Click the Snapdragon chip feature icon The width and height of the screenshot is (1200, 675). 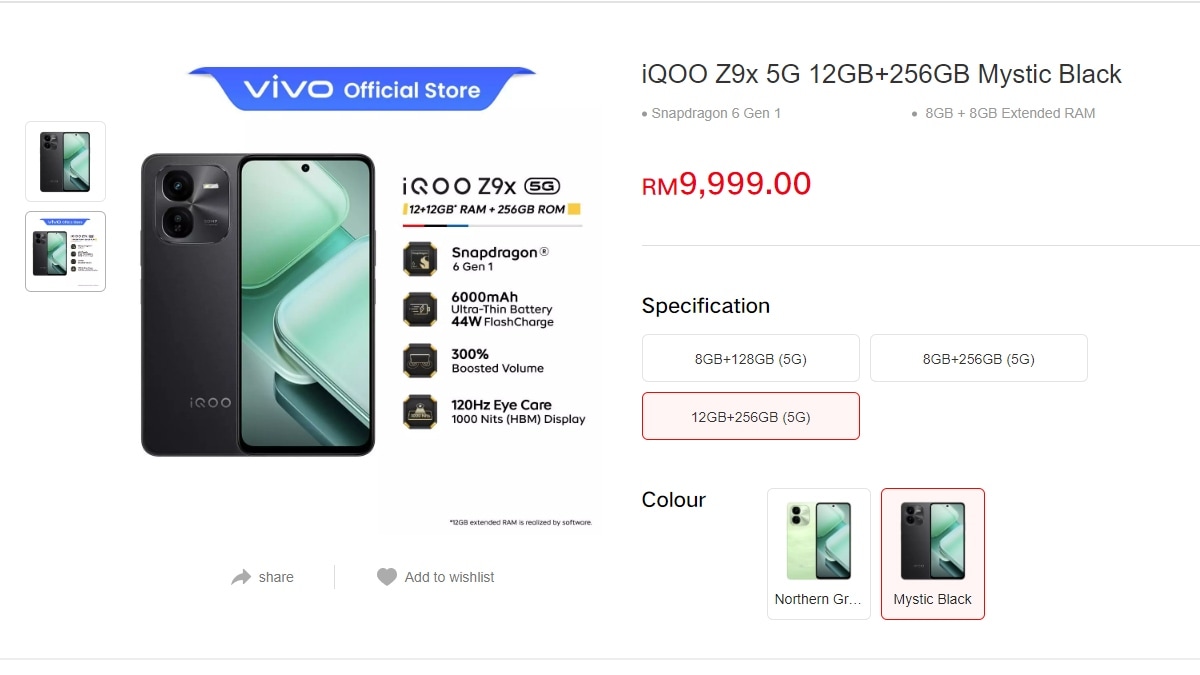pos(419,260)
